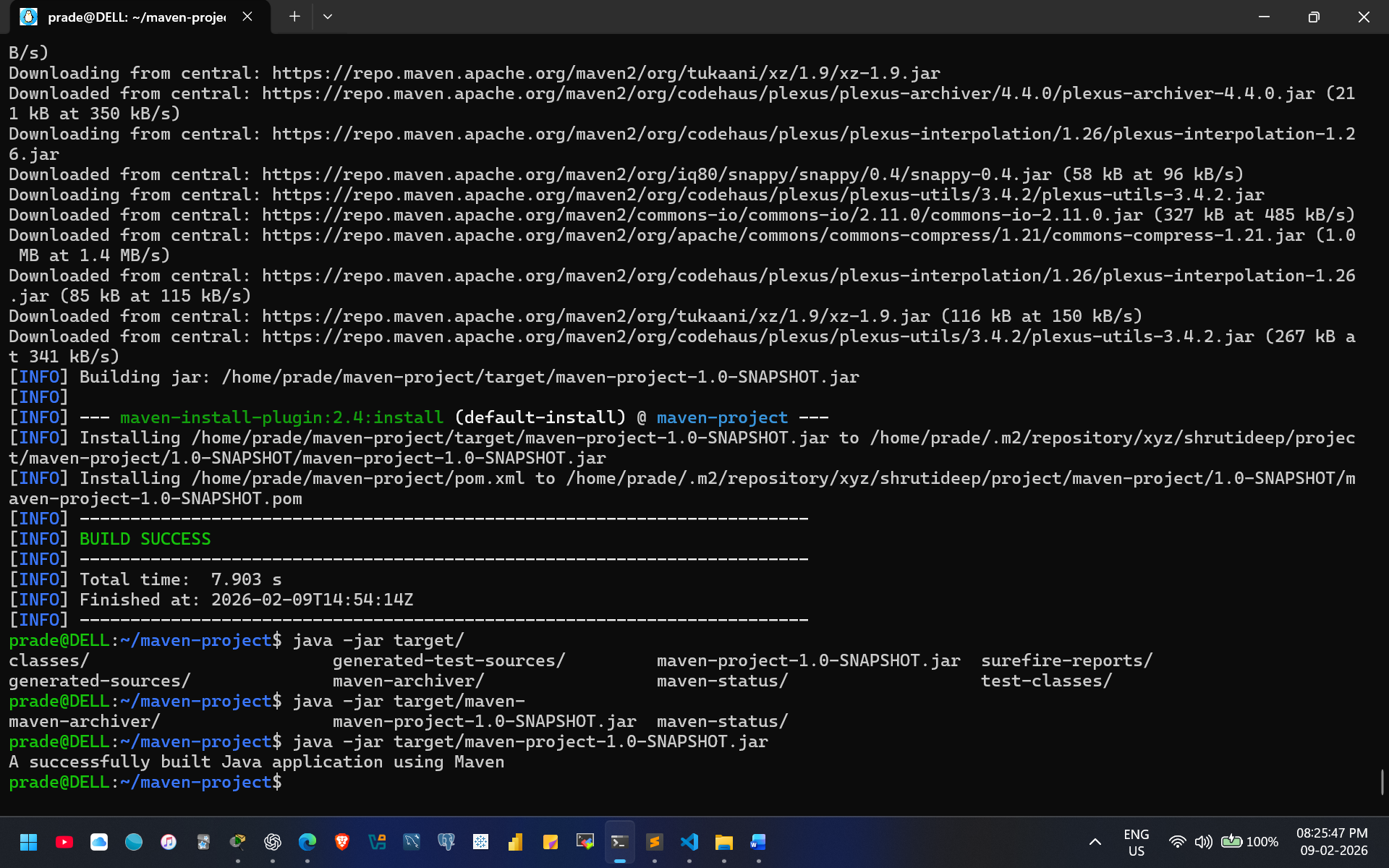
Task: Click the Tux penguin tab icon
Action: click(x=28, y=17)
